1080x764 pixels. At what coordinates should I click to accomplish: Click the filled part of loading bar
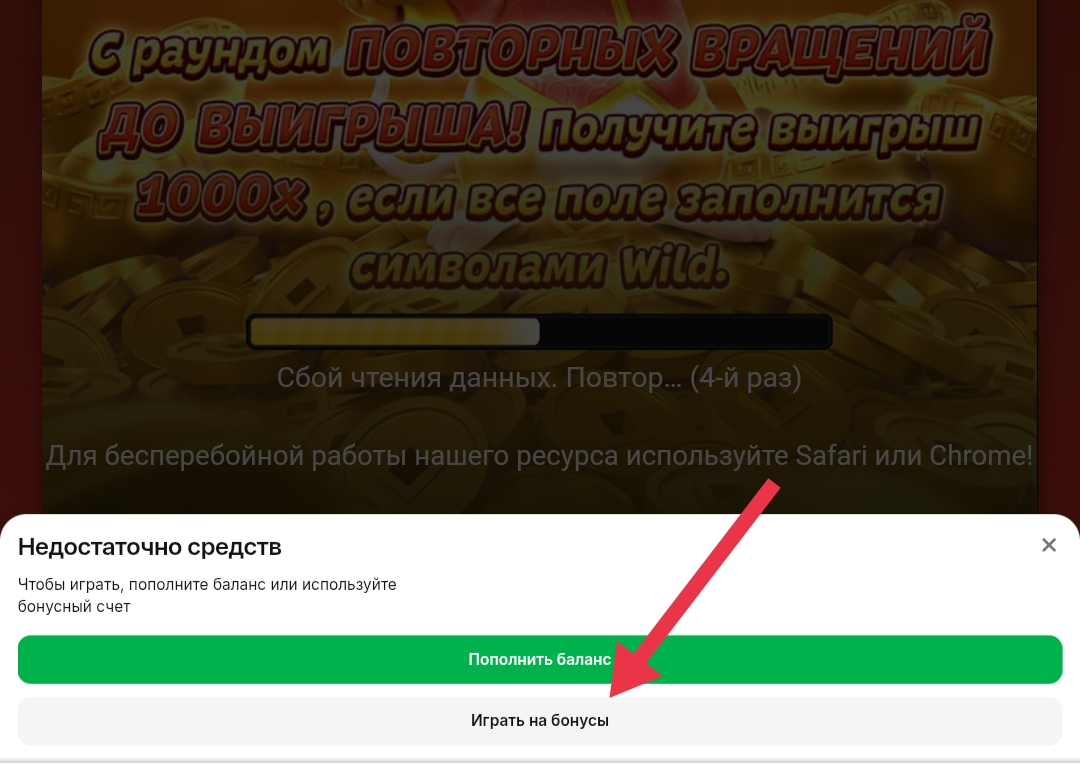coord(395,332)
